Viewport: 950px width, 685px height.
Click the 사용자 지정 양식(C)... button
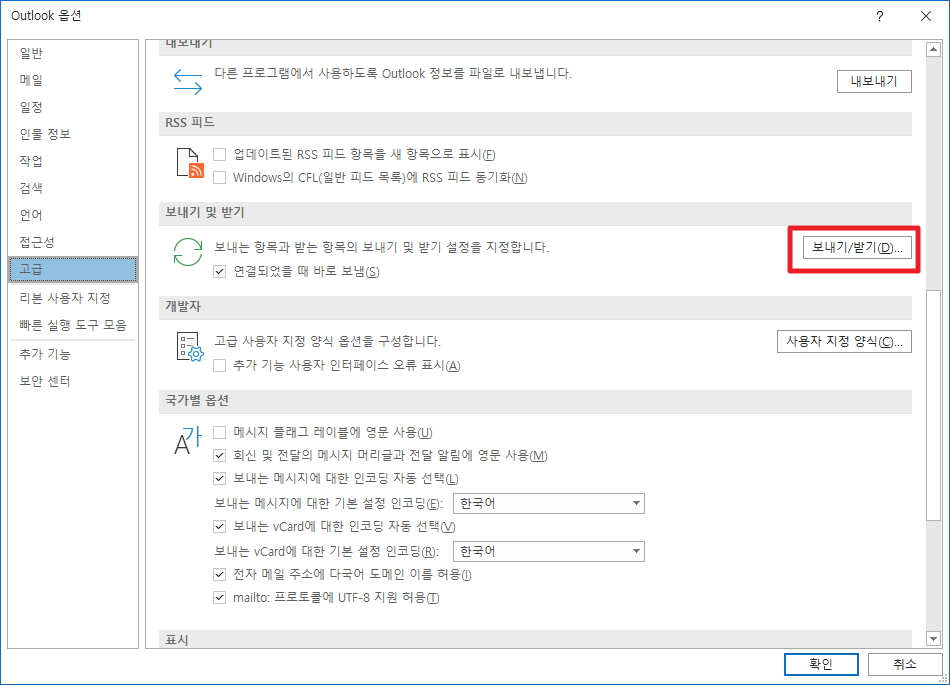pyautogui.click(x=844, y=342)
